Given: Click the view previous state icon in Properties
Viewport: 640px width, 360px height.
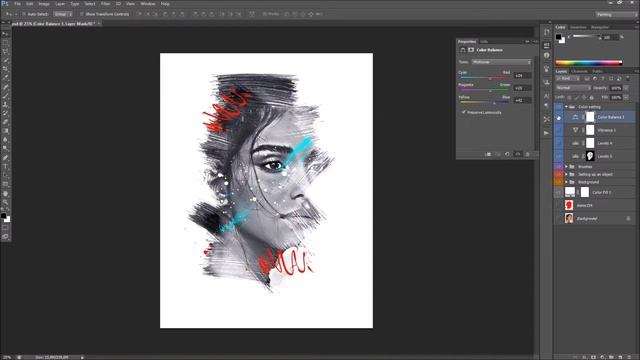Looking at the screenshot, I should (x=498, y=154).
